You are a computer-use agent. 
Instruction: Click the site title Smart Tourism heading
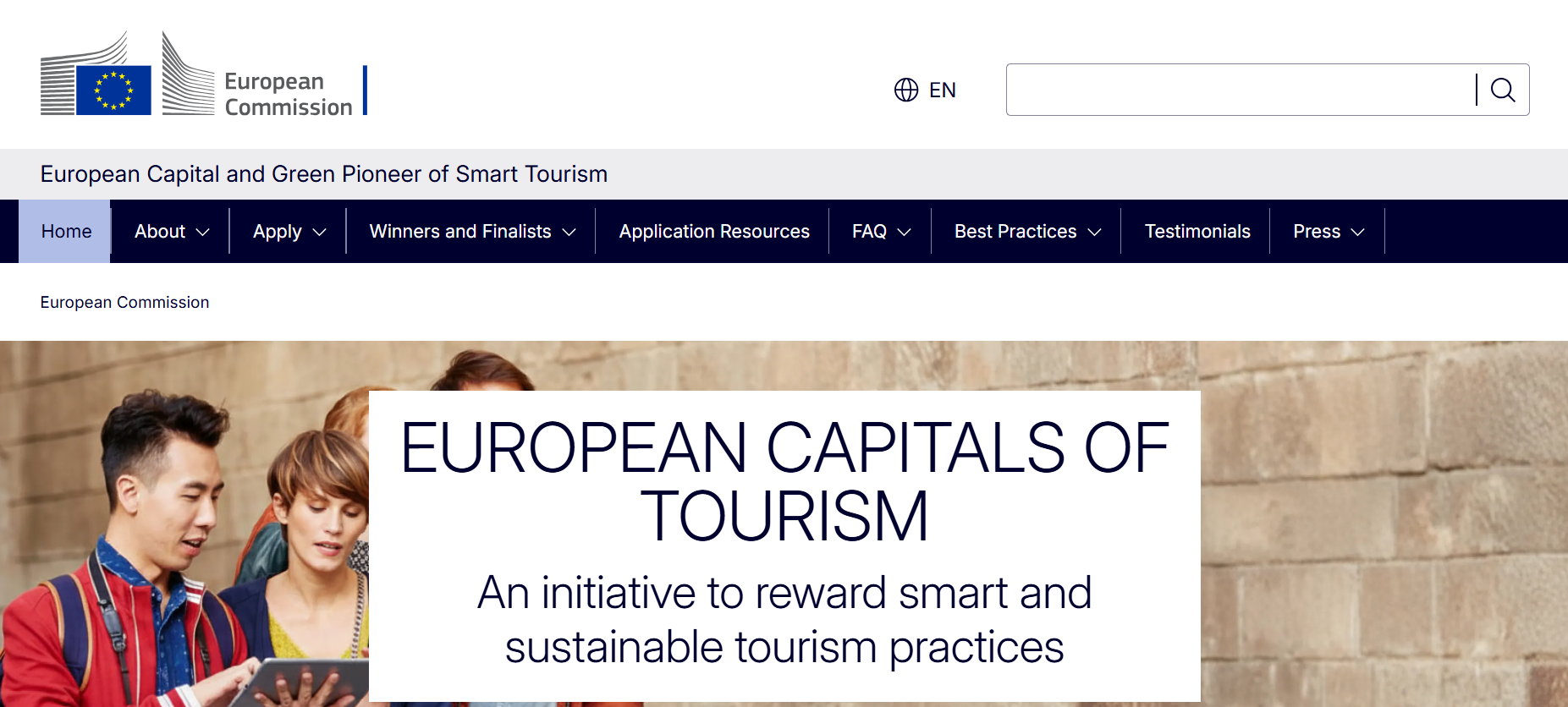pyautogui.click(x=323, y=174)
